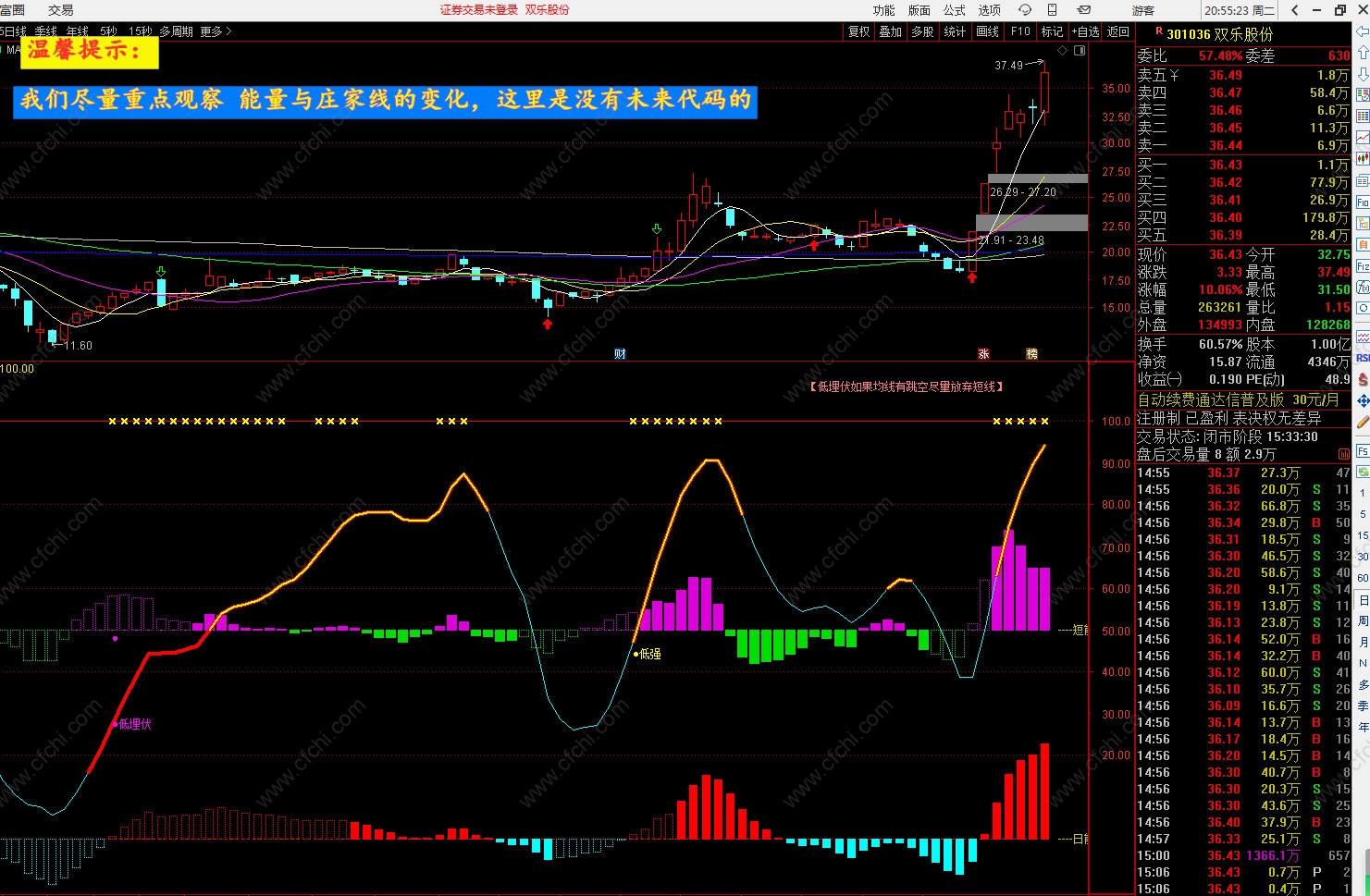This screenshot has width=1370, height=896.
Task: Click the candlestick chart icon in right sidebar
Action: [1363, 159]
